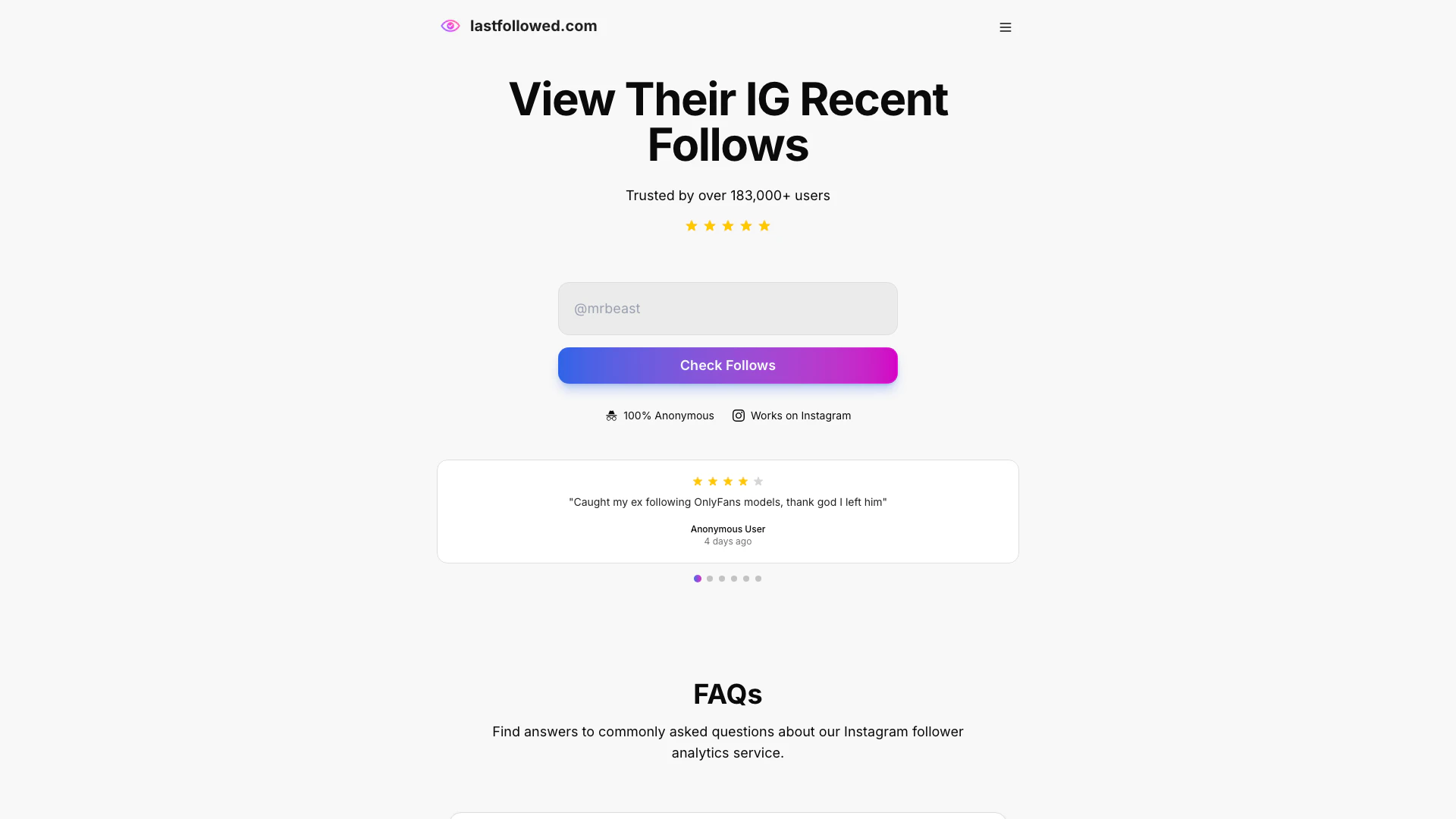1456x819 pixels.
Task: Click the incognito icon beside 100% Anonymous
Action: point(611,416)
